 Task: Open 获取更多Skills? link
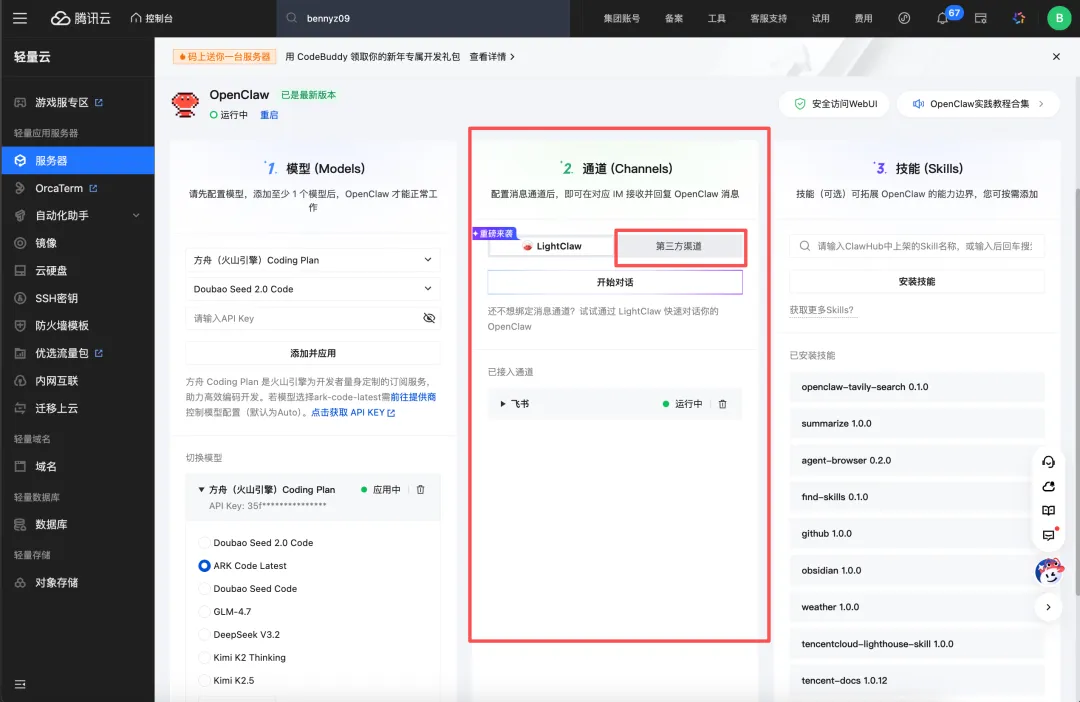click(x=821, y=310)
